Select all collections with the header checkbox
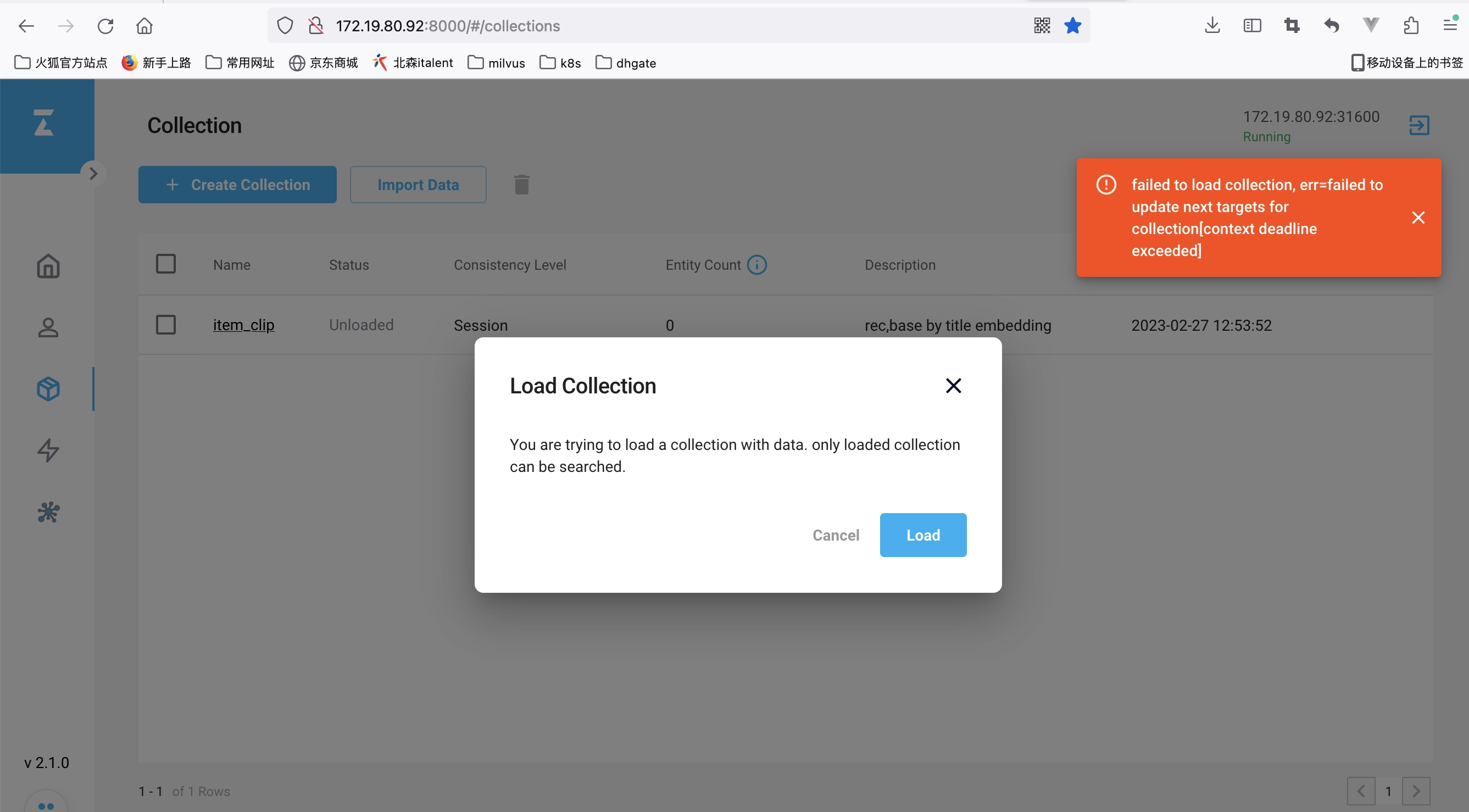The height and width of the screenshot is (812, 1469). (166, 263)
